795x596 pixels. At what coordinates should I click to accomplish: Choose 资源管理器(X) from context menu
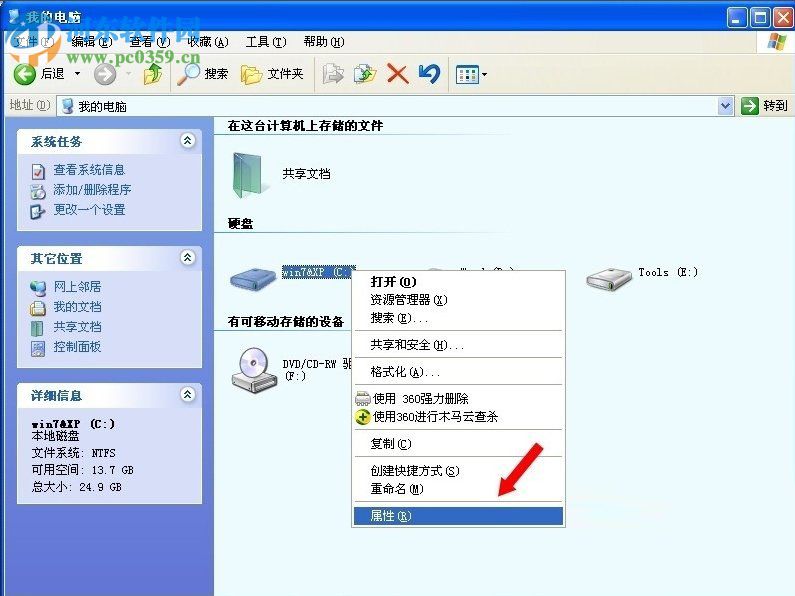(x=458, y=300)
